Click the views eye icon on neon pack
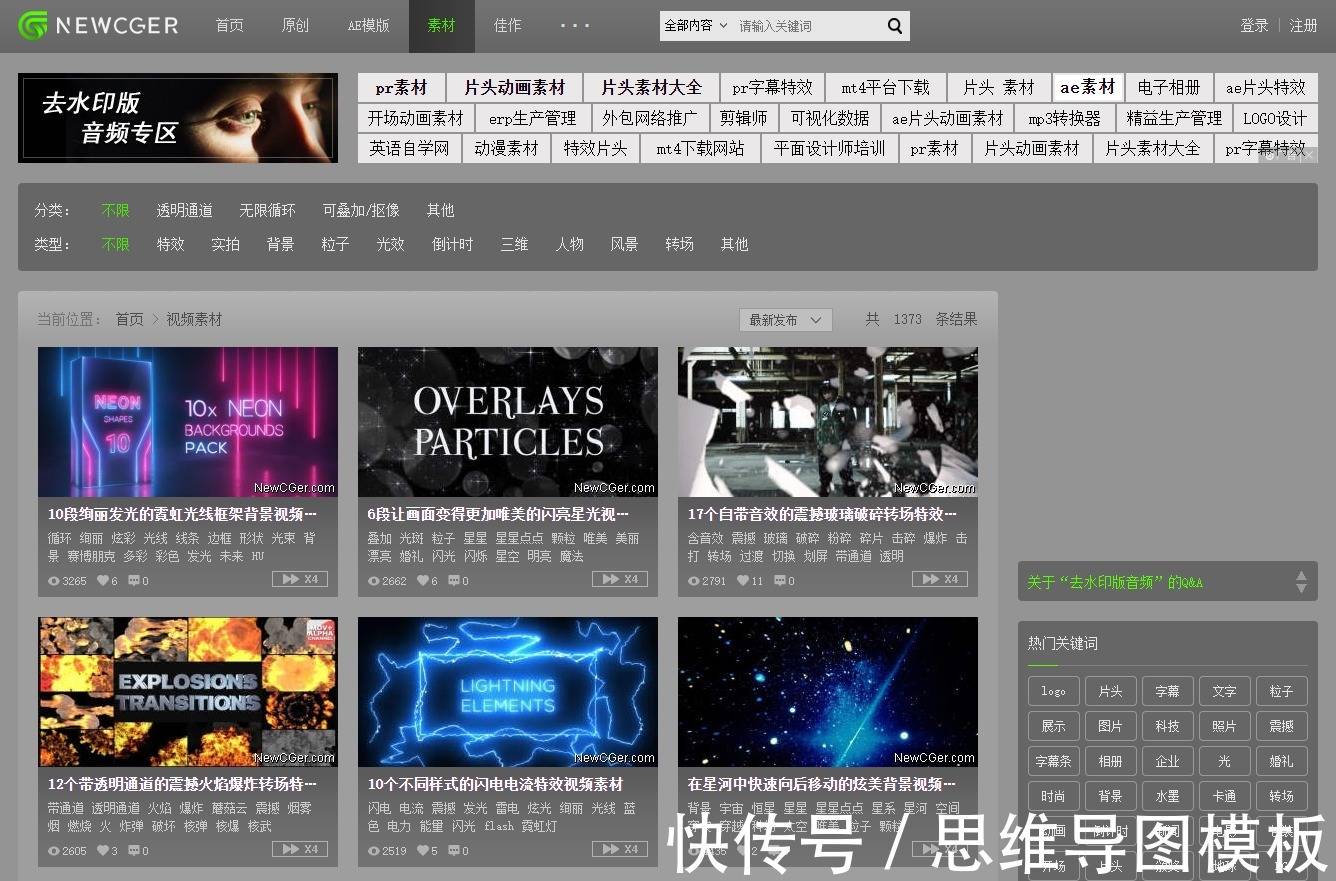The width and height of the screenshot is (1336, 881). point(54,581)
